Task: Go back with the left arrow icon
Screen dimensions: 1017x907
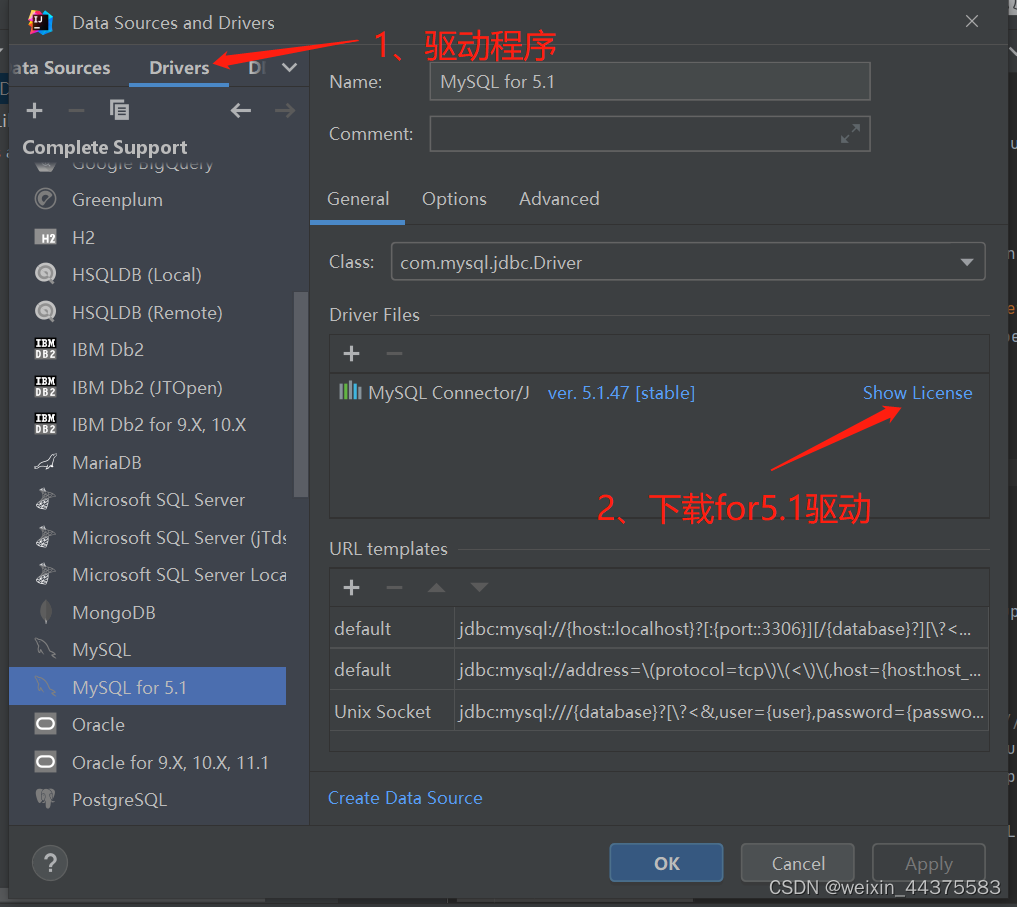Action: coord(241,111)
